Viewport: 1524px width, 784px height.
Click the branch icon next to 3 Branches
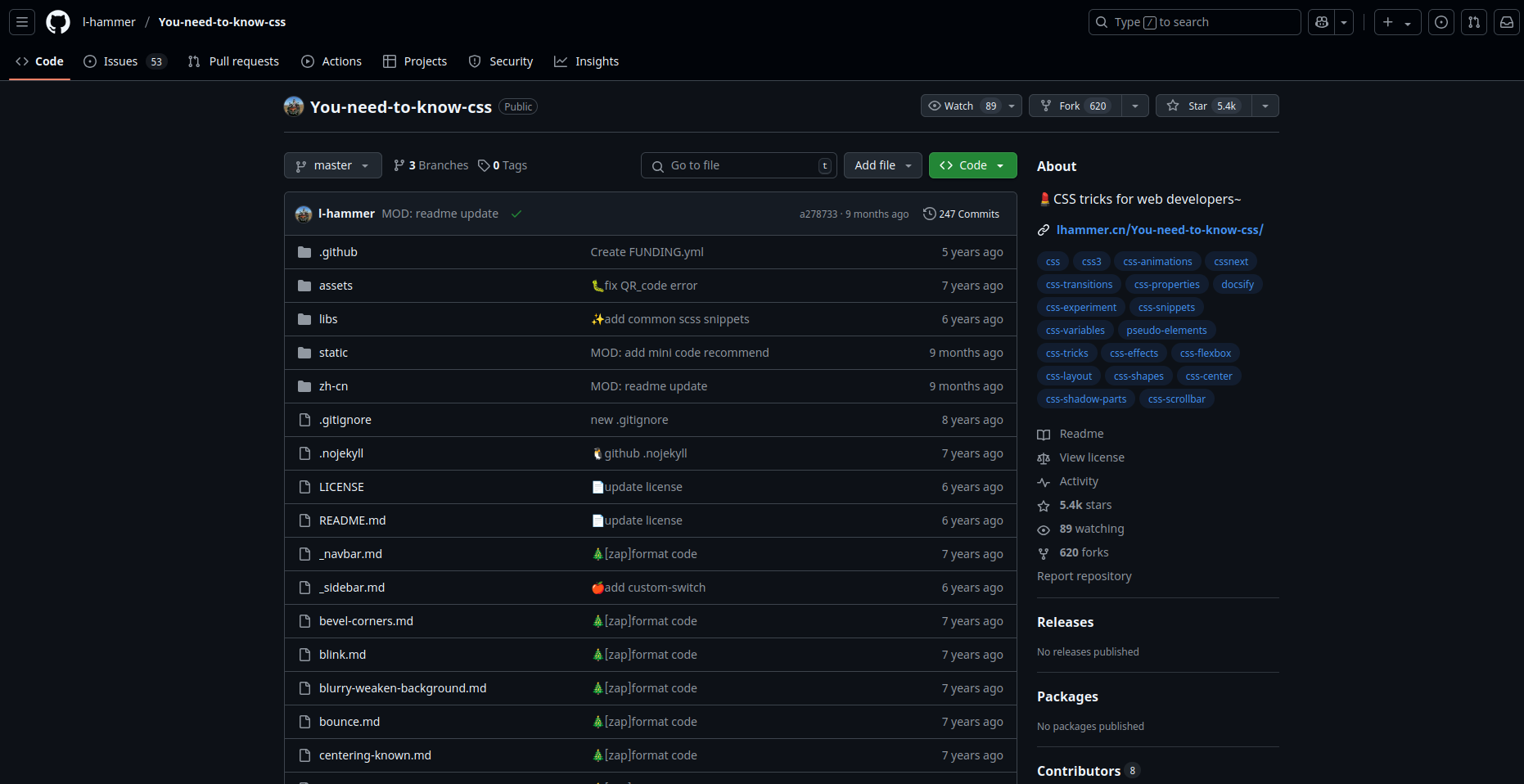[x=399, y=165]
